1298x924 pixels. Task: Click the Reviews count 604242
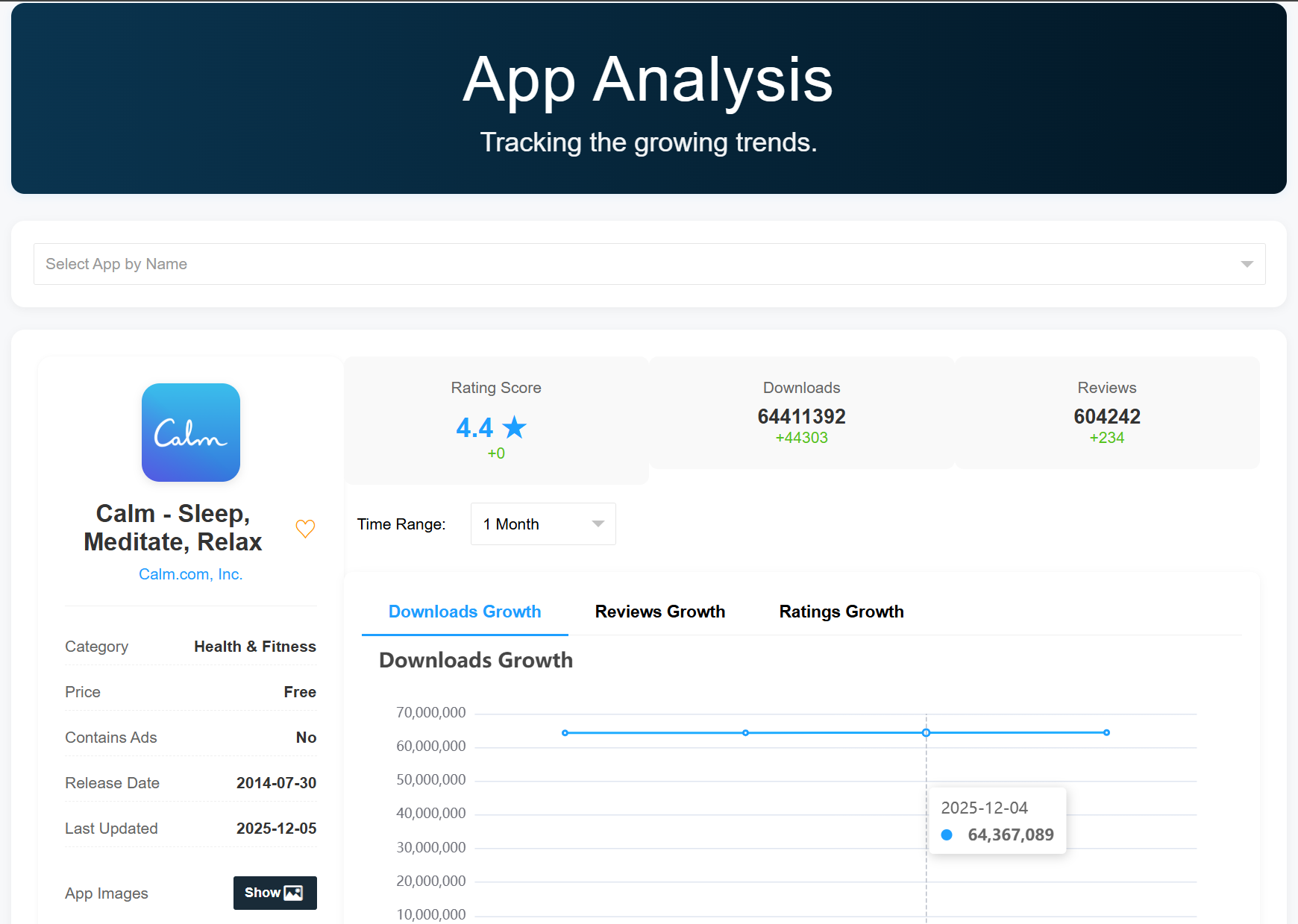point(1106,416)
